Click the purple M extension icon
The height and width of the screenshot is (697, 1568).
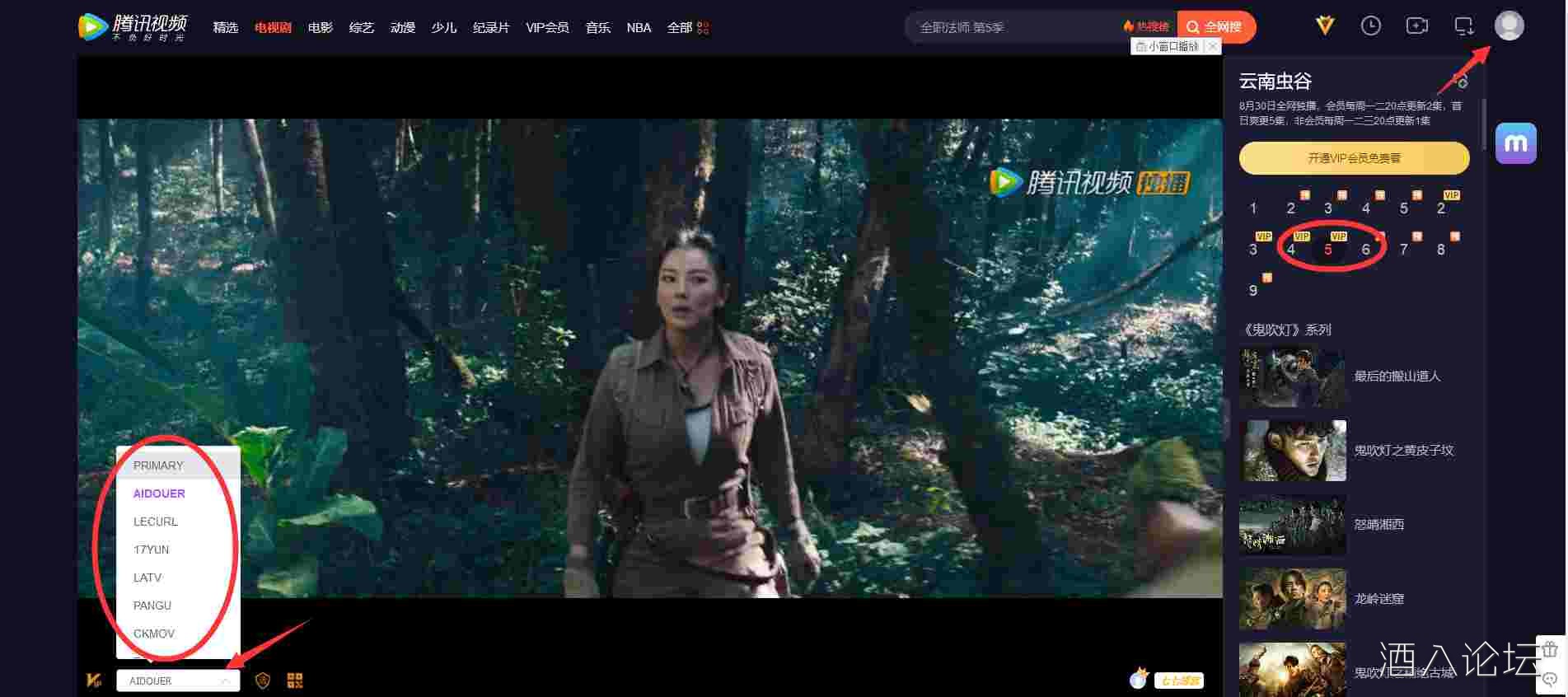point(1515,143)
